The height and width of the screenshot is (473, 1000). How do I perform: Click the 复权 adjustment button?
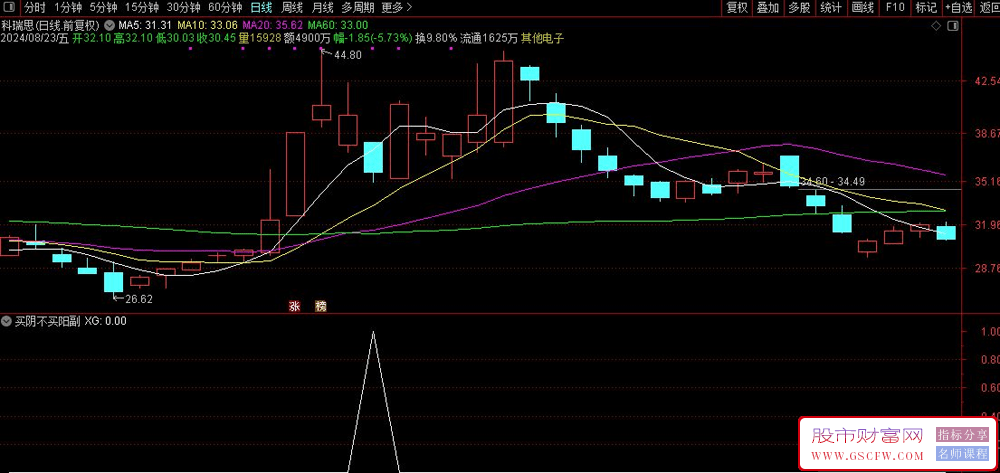point(737,8)
